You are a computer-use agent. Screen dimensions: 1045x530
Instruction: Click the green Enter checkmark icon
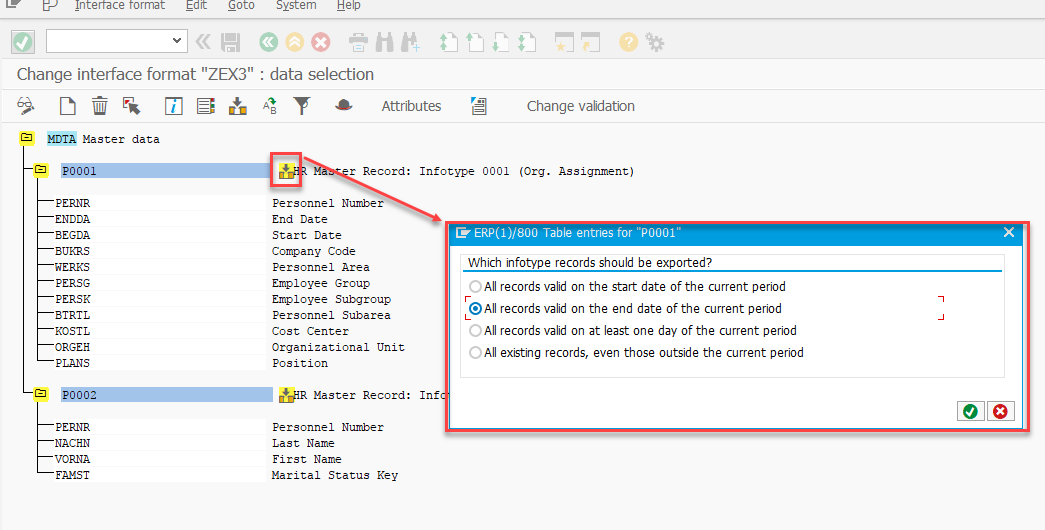[x=23, y=43]
